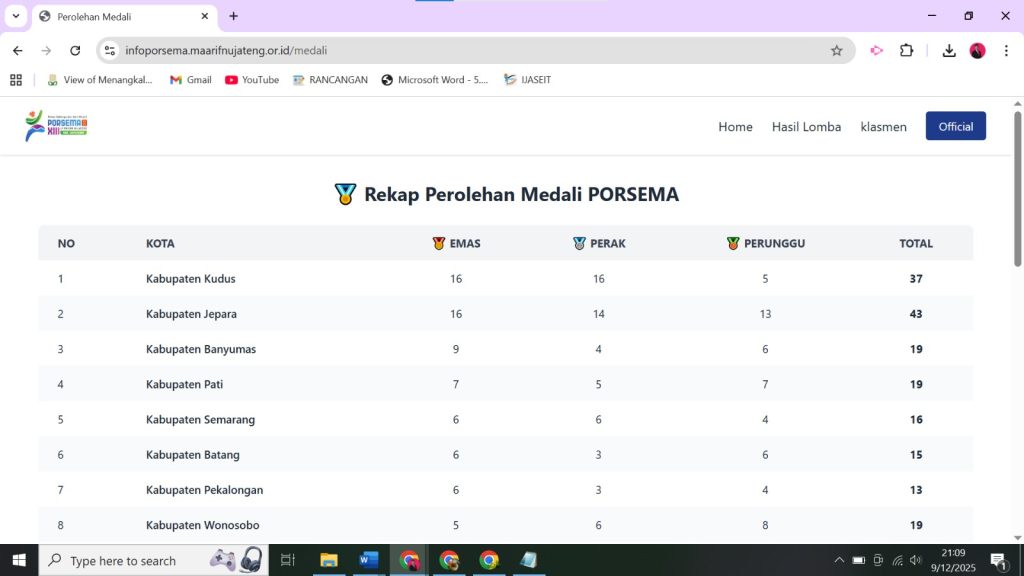Open browser Downloads via toolbar icon
Image resolution: width=1024 pixels, height=576 pixels.
[x=948, y=49]
